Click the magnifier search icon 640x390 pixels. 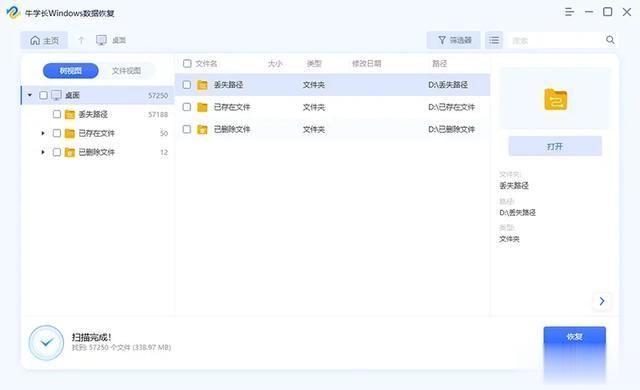610,40
